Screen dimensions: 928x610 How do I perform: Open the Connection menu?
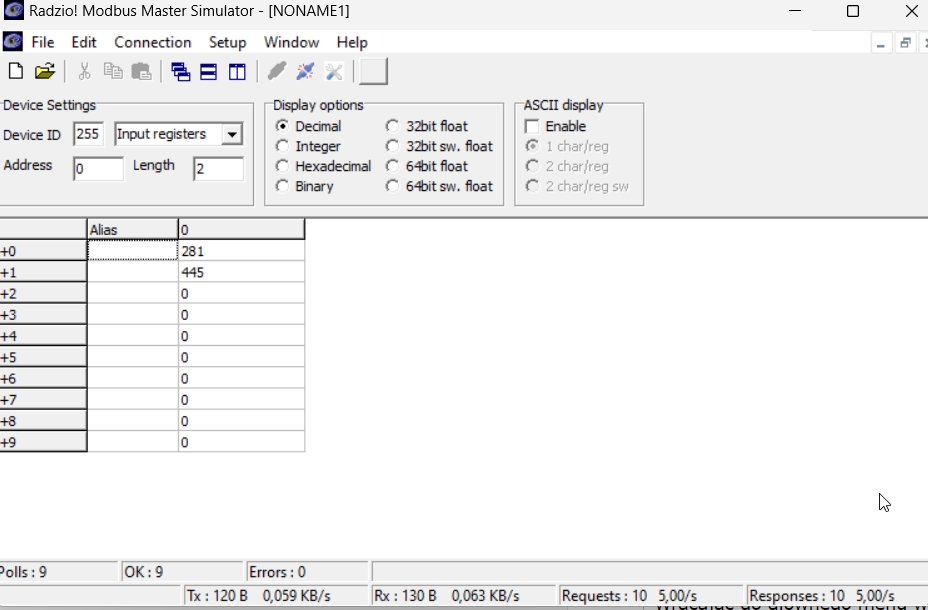[152, 42]
